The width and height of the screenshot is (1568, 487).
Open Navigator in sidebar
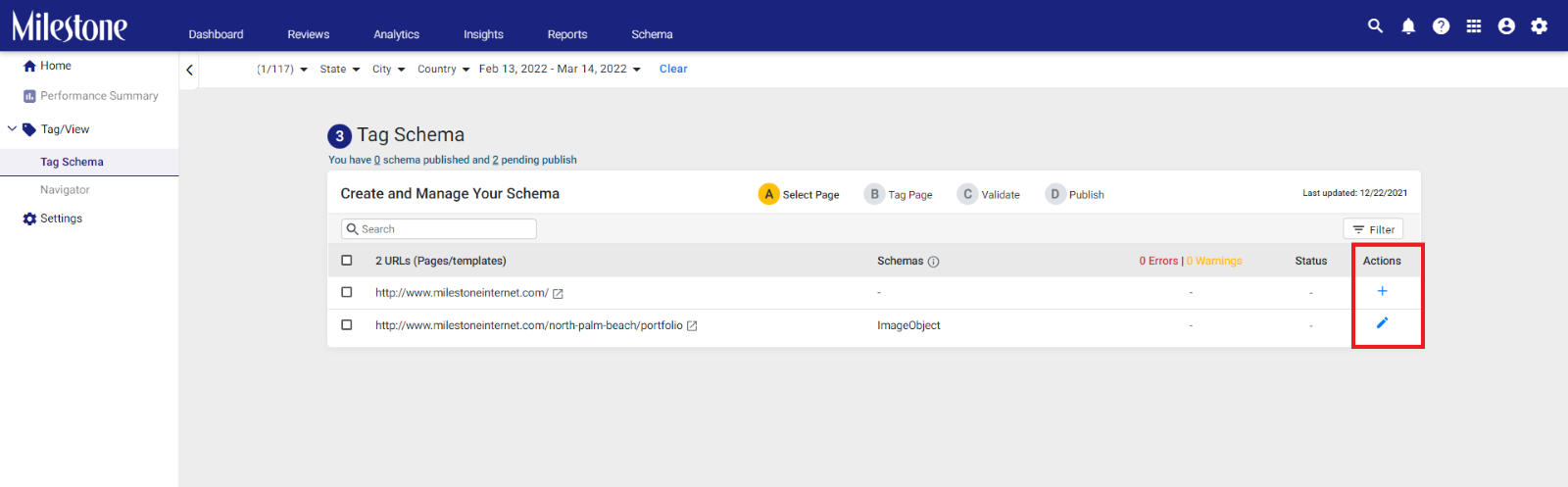click(x=65, y=190)
